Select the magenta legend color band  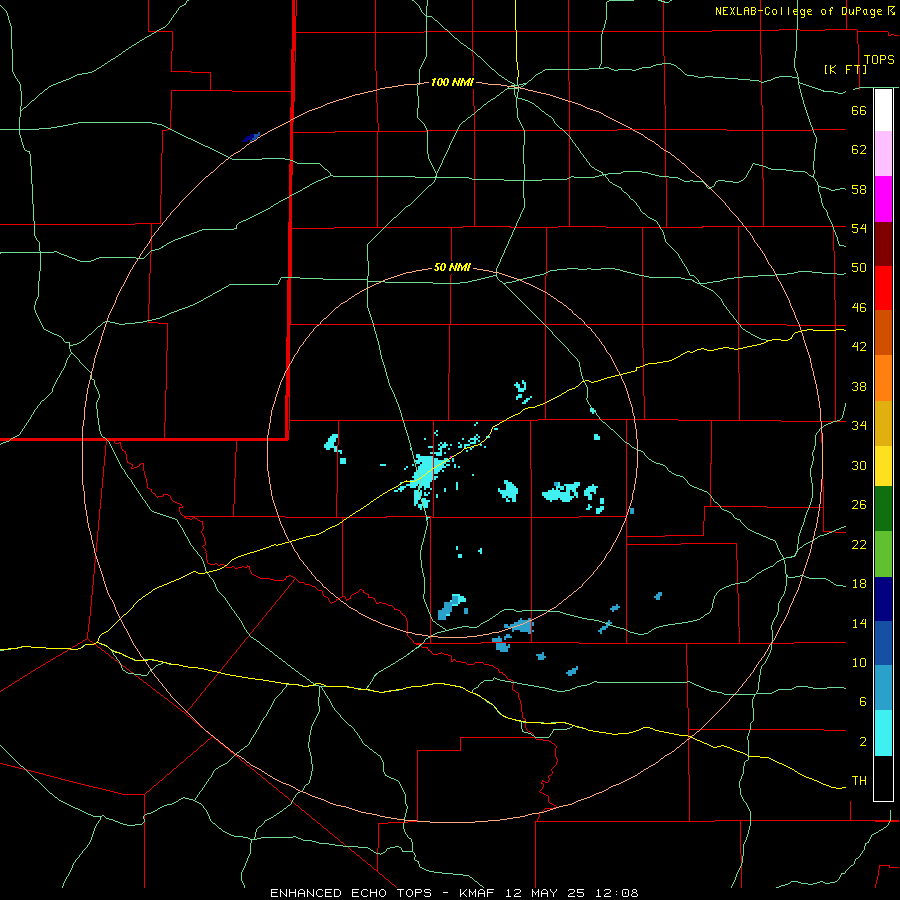click(x=883, y=199)
